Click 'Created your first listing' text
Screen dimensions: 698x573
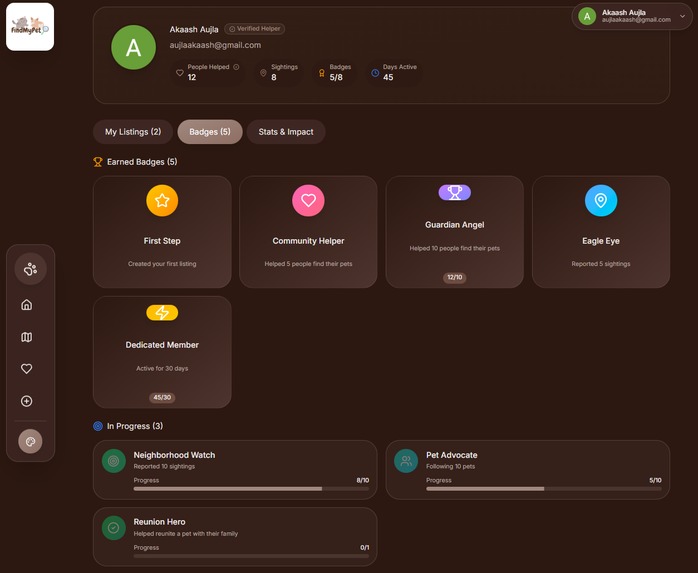tap(162, 264)
